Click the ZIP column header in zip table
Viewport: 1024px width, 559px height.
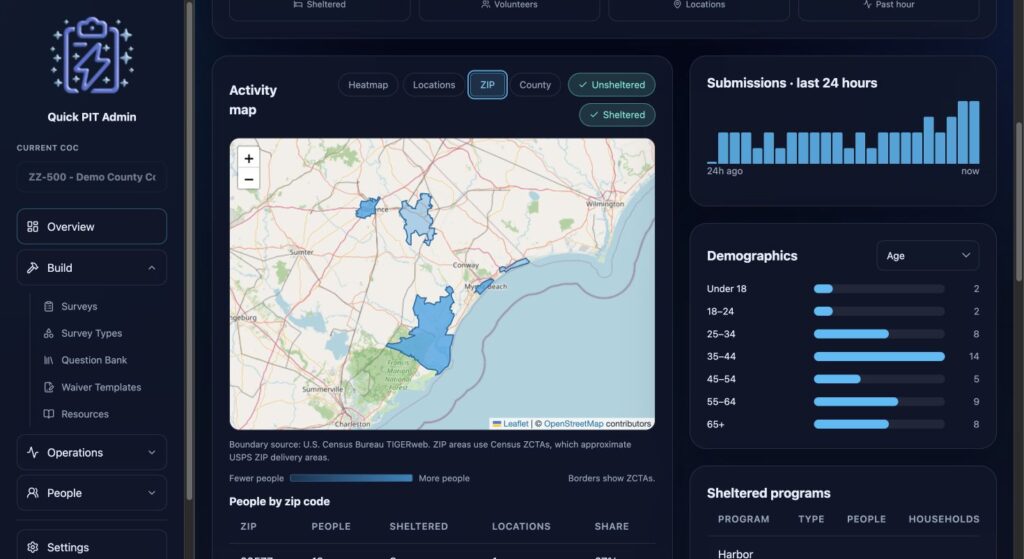pyautogui.click(x=248, y=526)
